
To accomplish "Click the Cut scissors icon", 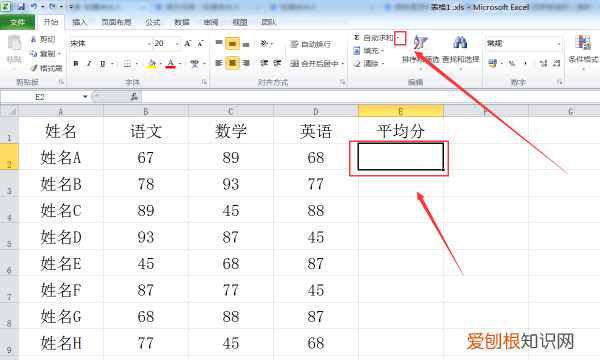I will 34,39.
